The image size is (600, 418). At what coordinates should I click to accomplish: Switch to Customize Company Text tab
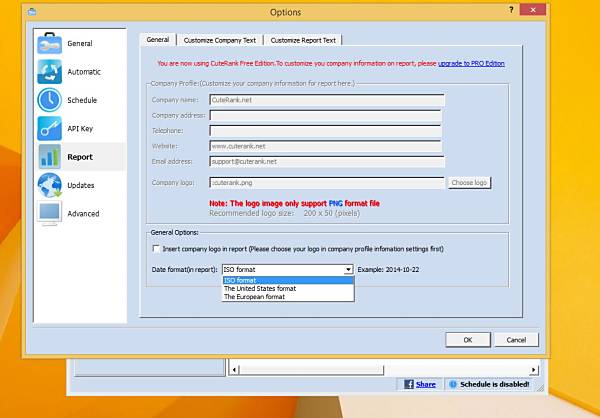(220, 40)
